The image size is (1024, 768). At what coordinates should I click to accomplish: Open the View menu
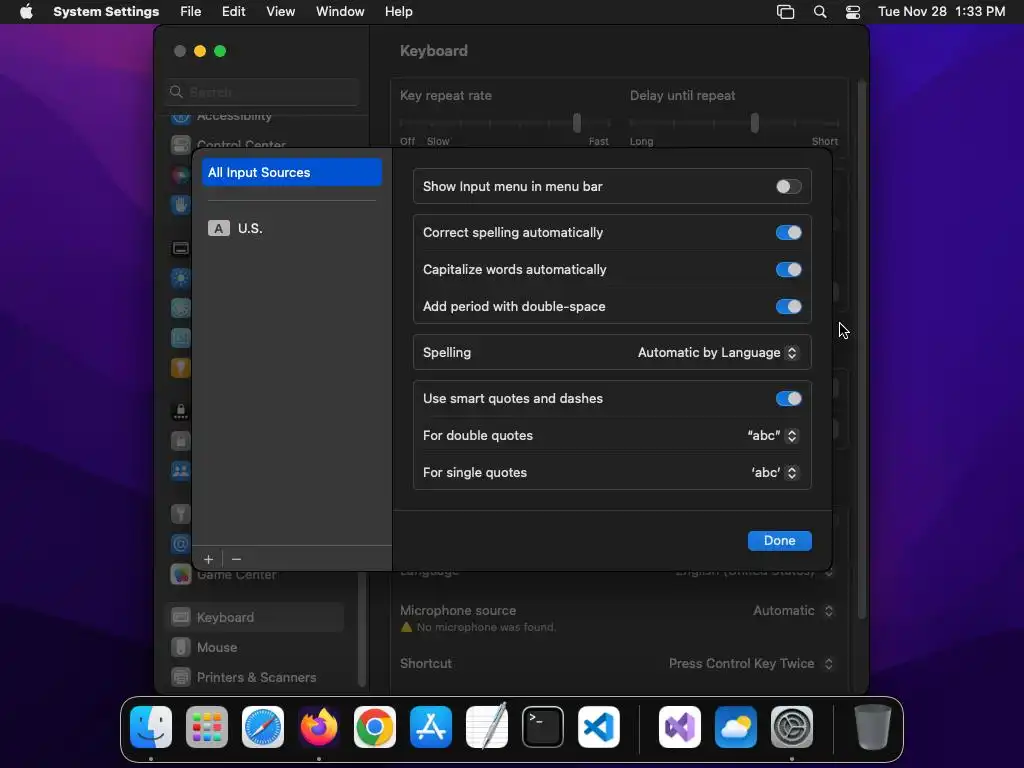coord(280,12)
